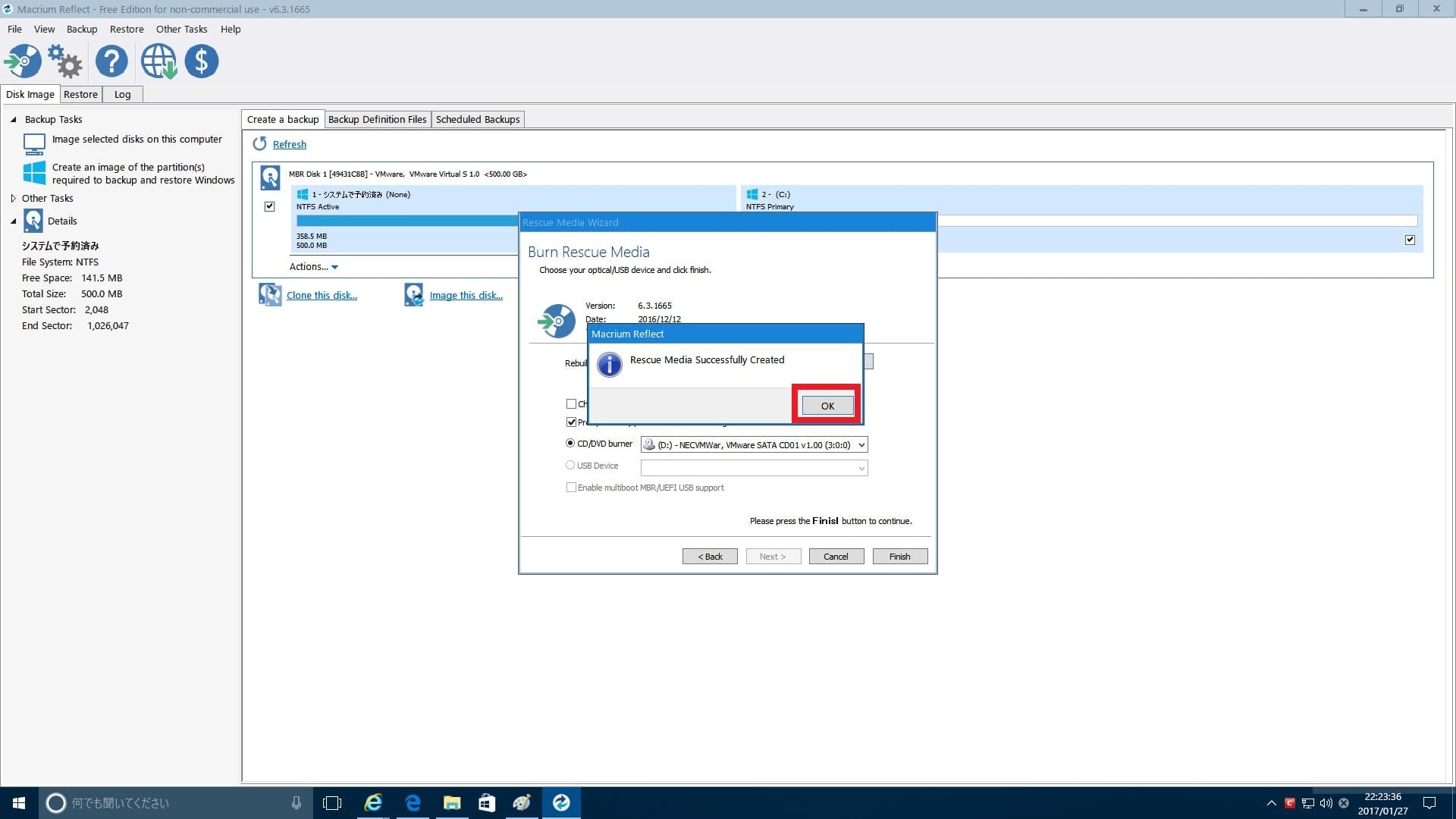Click the Macrium Reflect taskbar icon
The image size is (1456, 819).
561,802
